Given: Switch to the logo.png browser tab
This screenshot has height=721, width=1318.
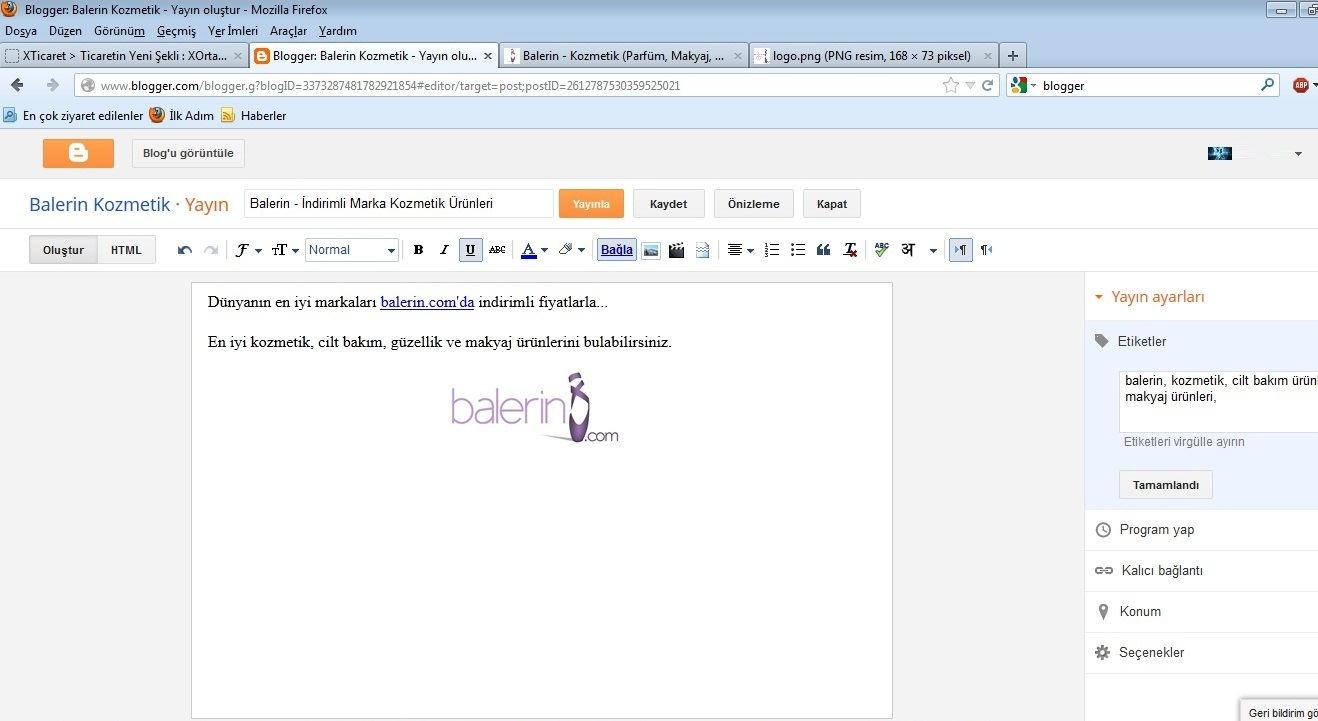Looking at the screenshot, I should (874, 56).
